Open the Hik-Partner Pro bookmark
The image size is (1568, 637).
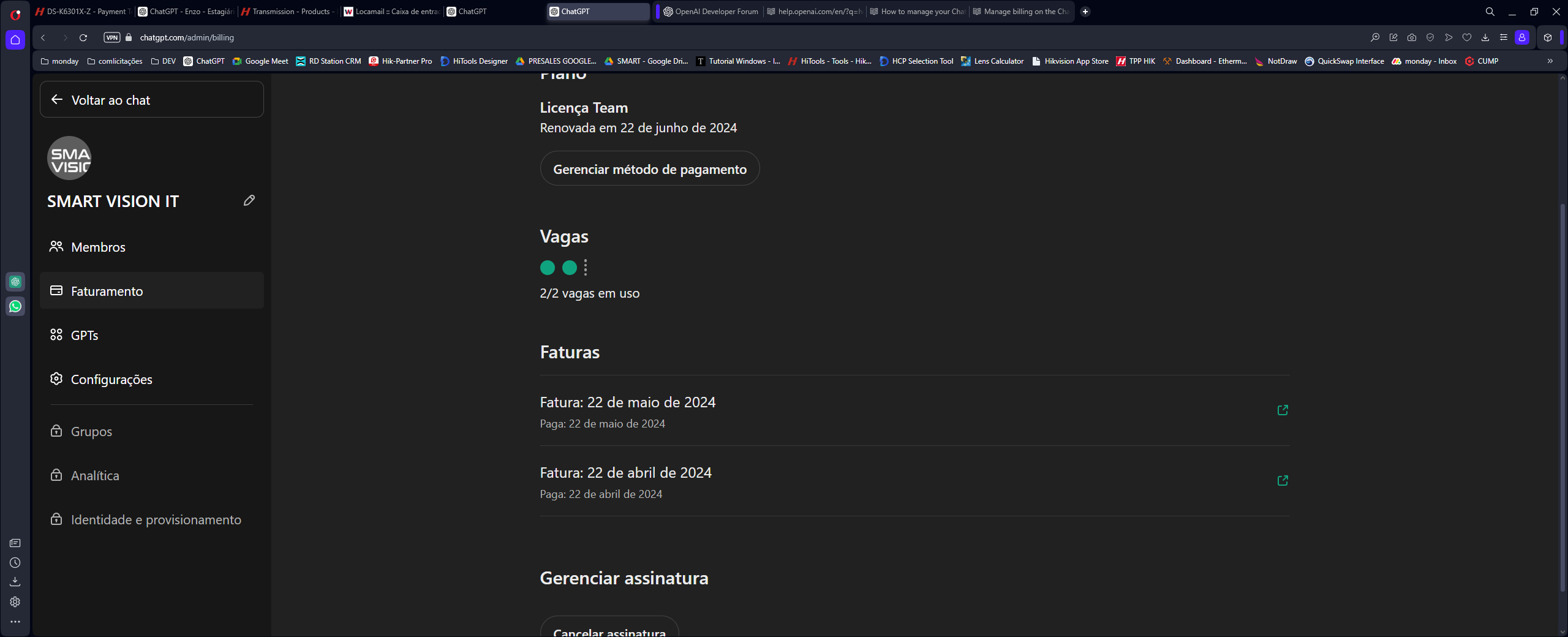tap(401, 61)
